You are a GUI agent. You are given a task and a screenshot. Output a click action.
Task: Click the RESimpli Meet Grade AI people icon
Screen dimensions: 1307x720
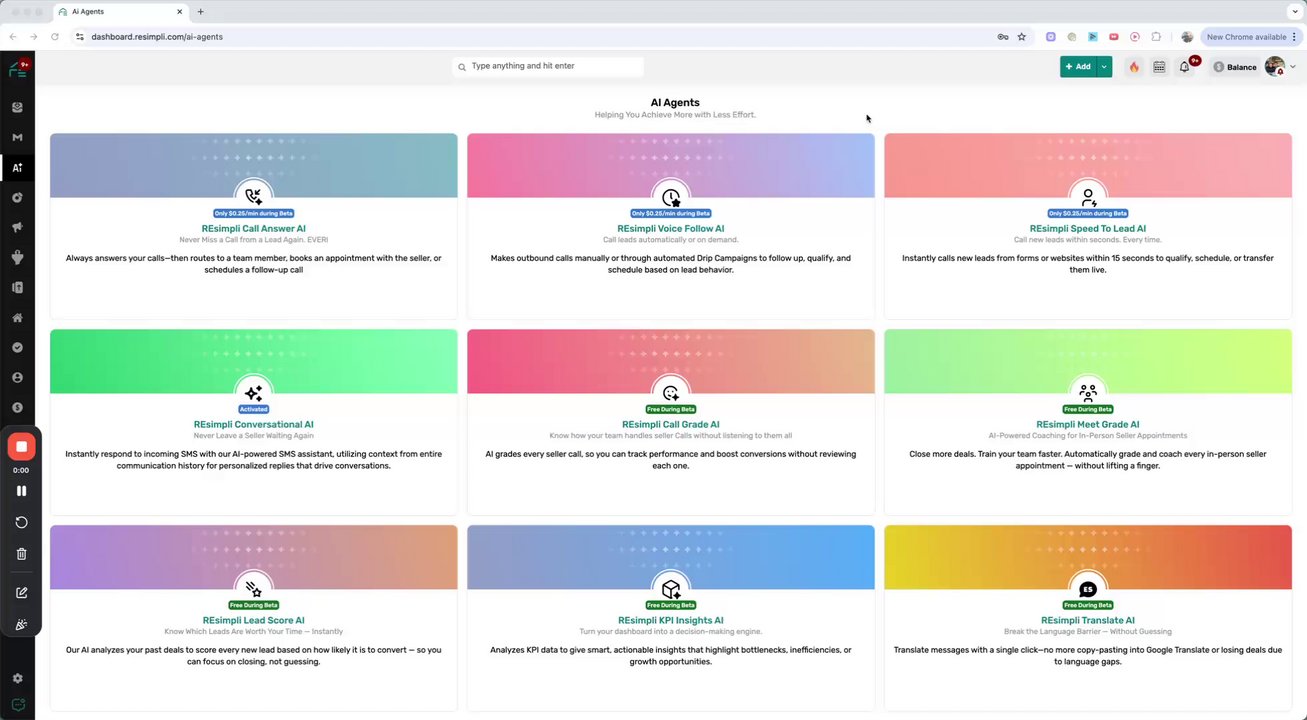pyautogui.click(x=1088, y=393)
